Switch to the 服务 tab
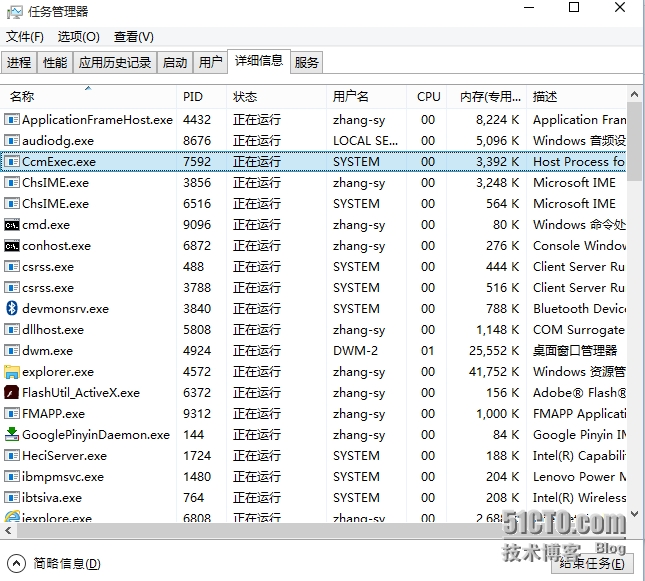The image size is (645, 581). (306, 63)
